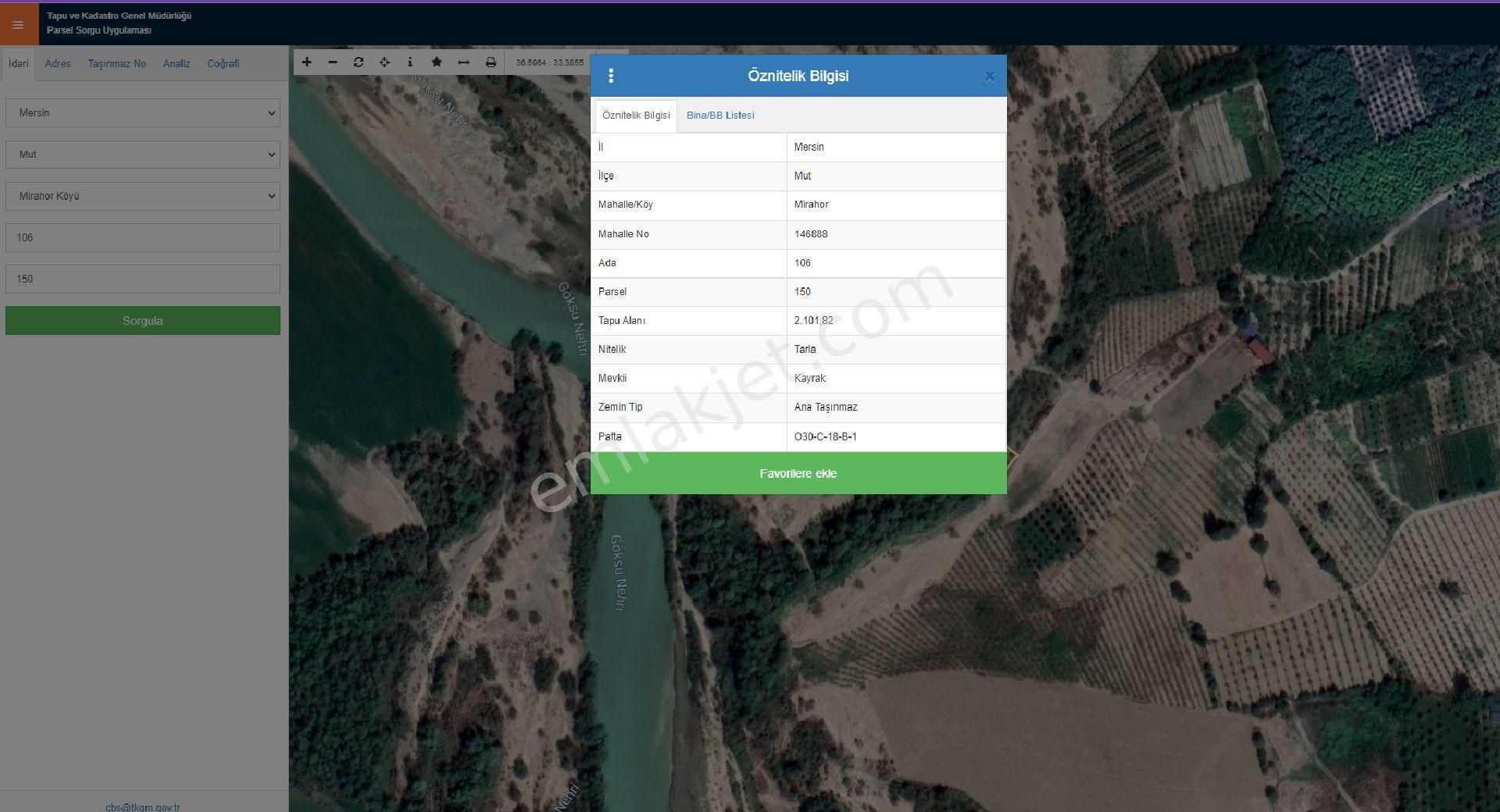
Task: Click the zoom in plus icon
Action: [x=307, y=62]
